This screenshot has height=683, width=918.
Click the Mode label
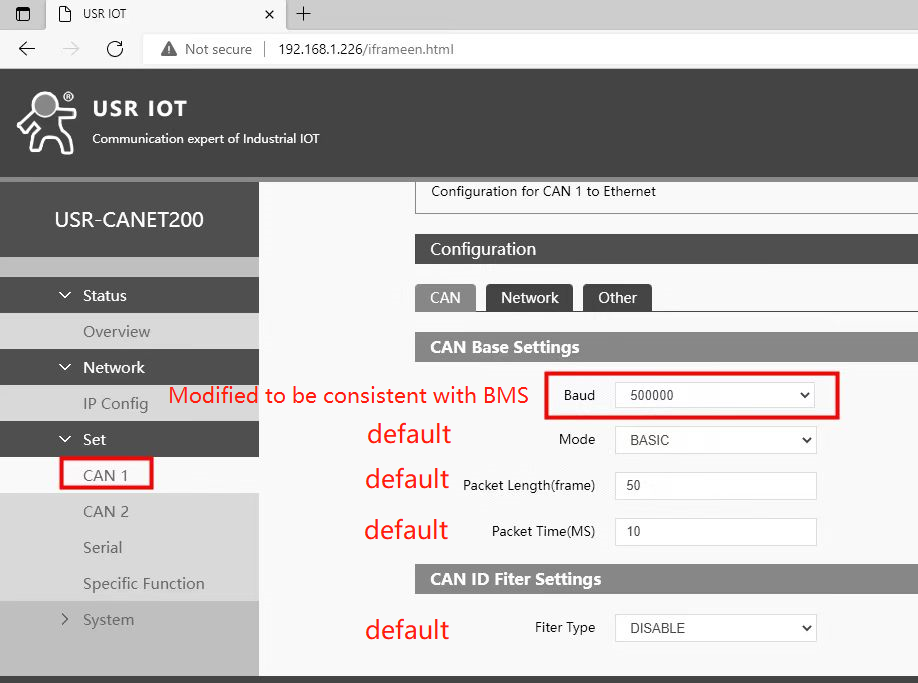click(577, 439)
